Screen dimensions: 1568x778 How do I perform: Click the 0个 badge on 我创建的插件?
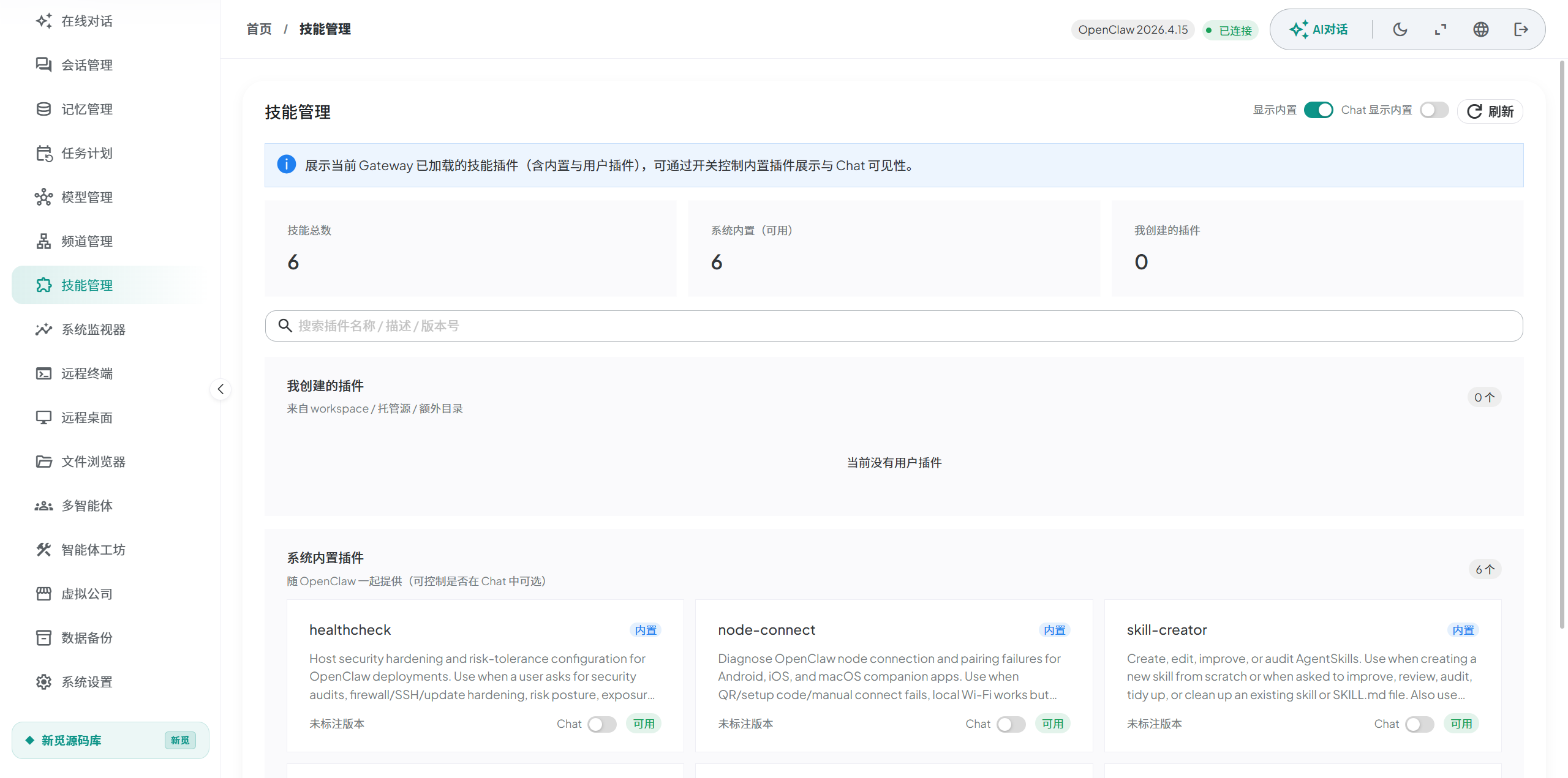pyautogui.click(x=1484, y=397)
